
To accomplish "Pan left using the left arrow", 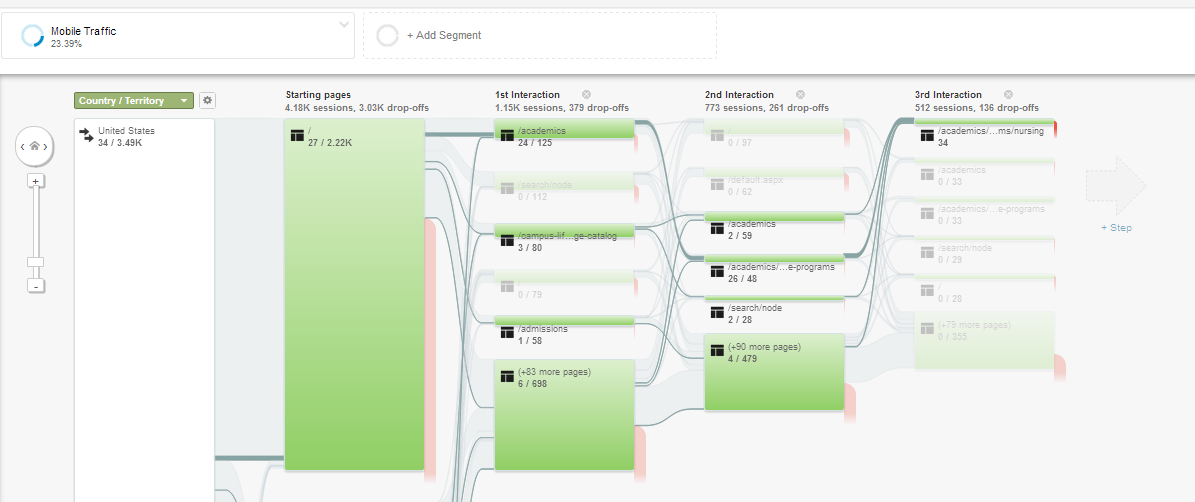I will pos(23,147).
